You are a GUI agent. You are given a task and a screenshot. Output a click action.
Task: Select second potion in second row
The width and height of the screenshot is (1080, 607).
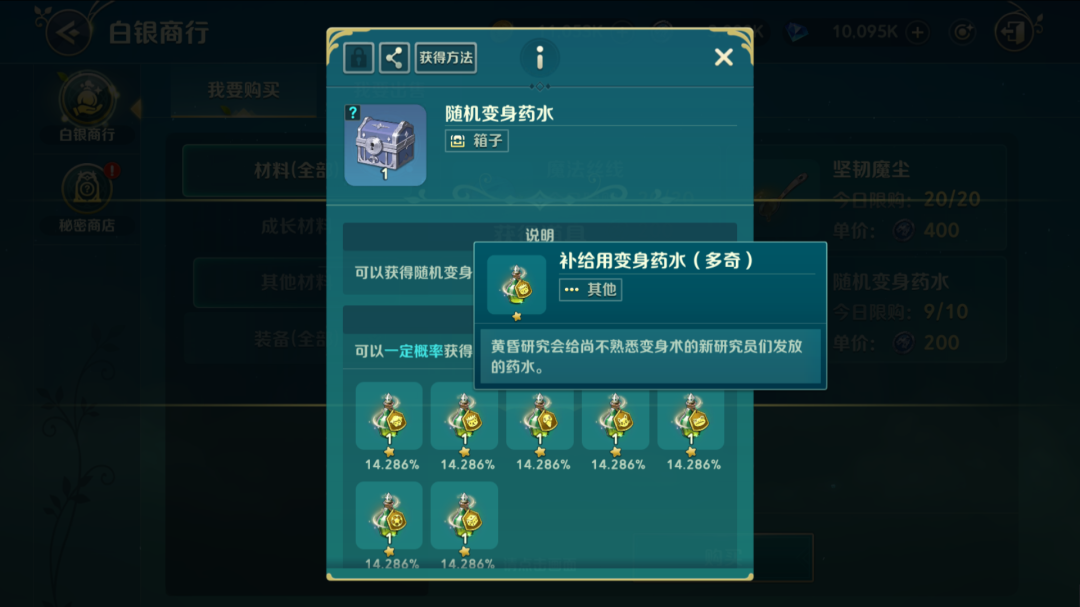point(464,515)
